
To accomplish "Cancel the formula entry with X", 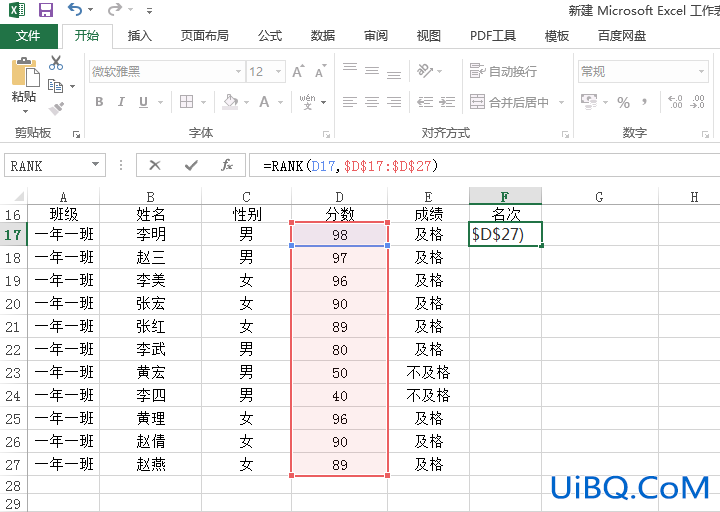I will click(155, 165).
